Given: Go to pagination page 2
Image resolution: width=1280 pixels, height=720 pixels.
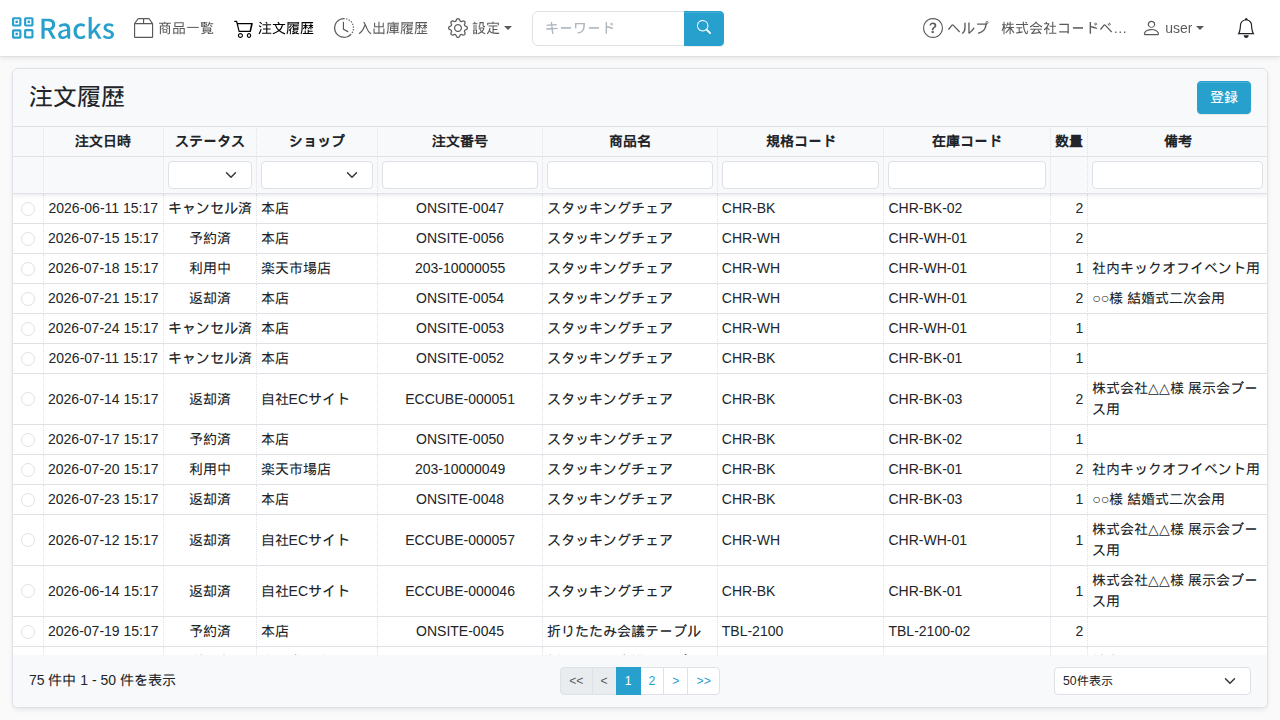Looking at the screenshot, I should [x=652, y=681].
